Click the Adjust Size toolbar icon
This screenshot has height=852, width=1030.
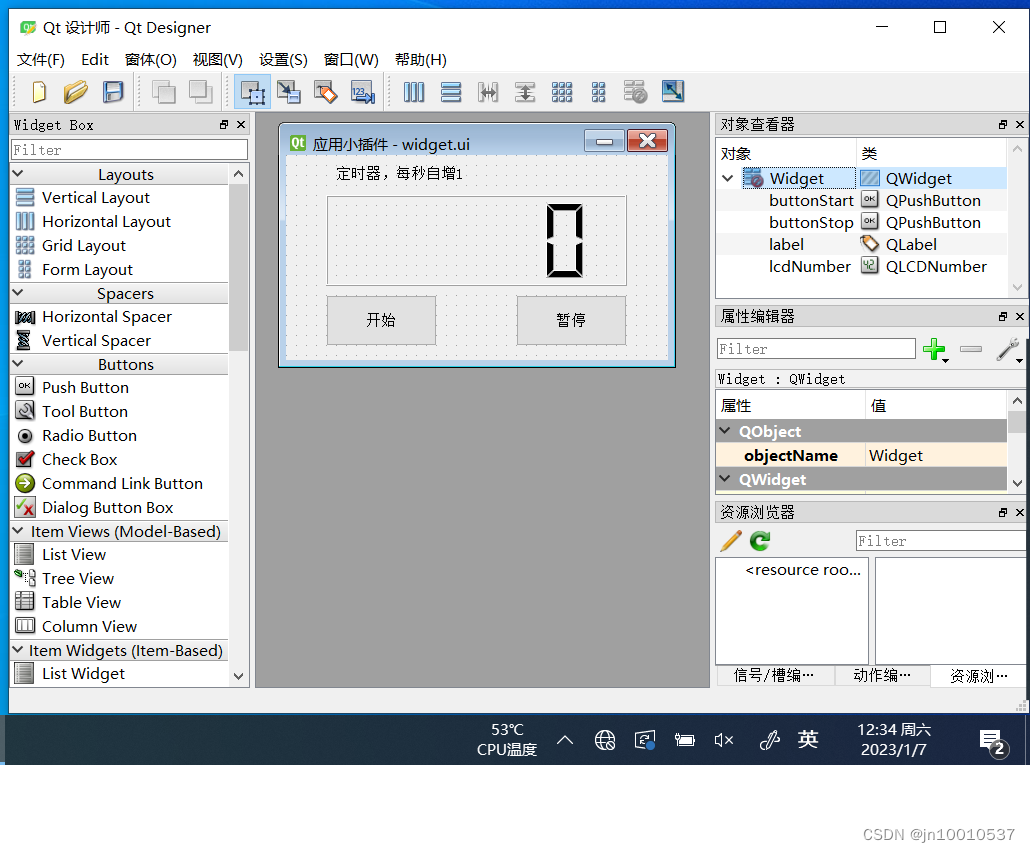pyautogui.click(x=672, y=91)
